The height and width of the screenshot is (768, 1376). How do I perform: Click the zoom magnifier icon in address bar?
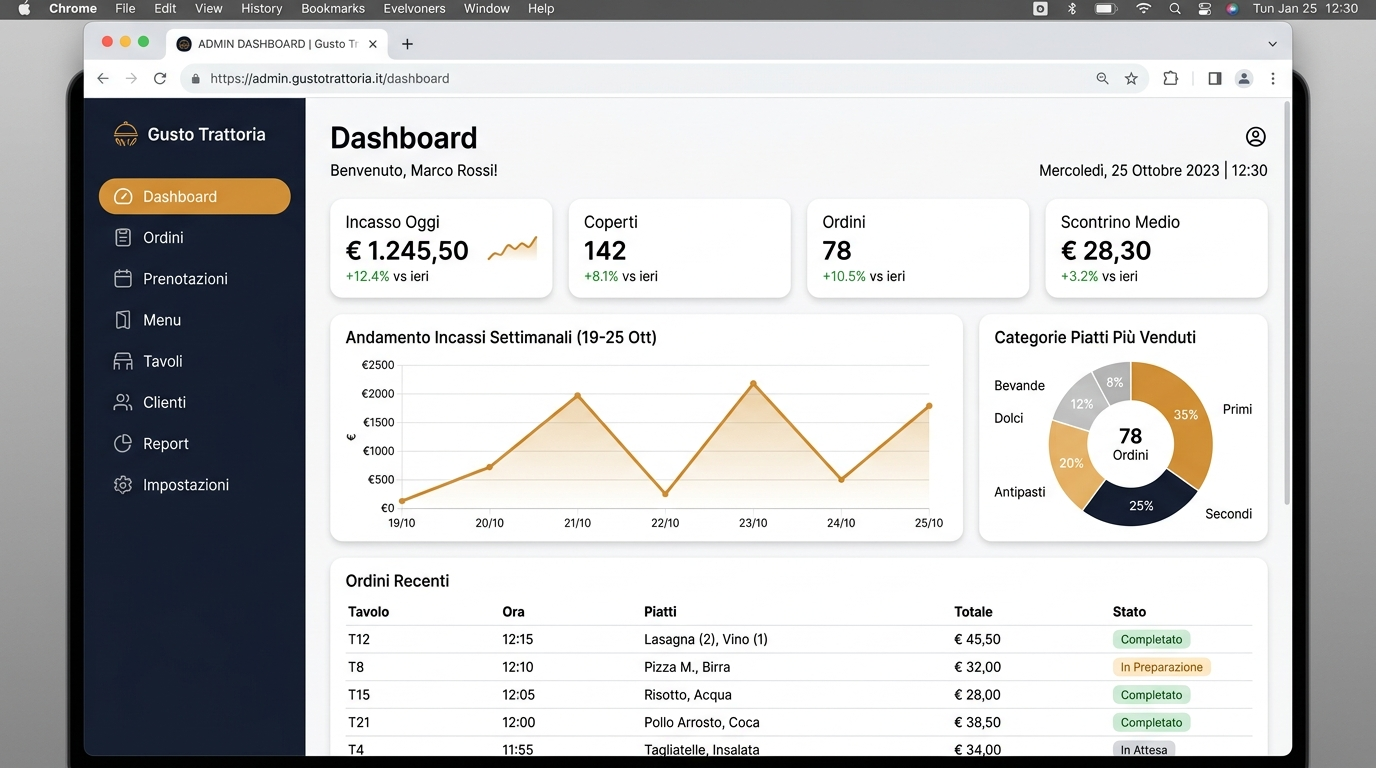(x=1102, y=78)
